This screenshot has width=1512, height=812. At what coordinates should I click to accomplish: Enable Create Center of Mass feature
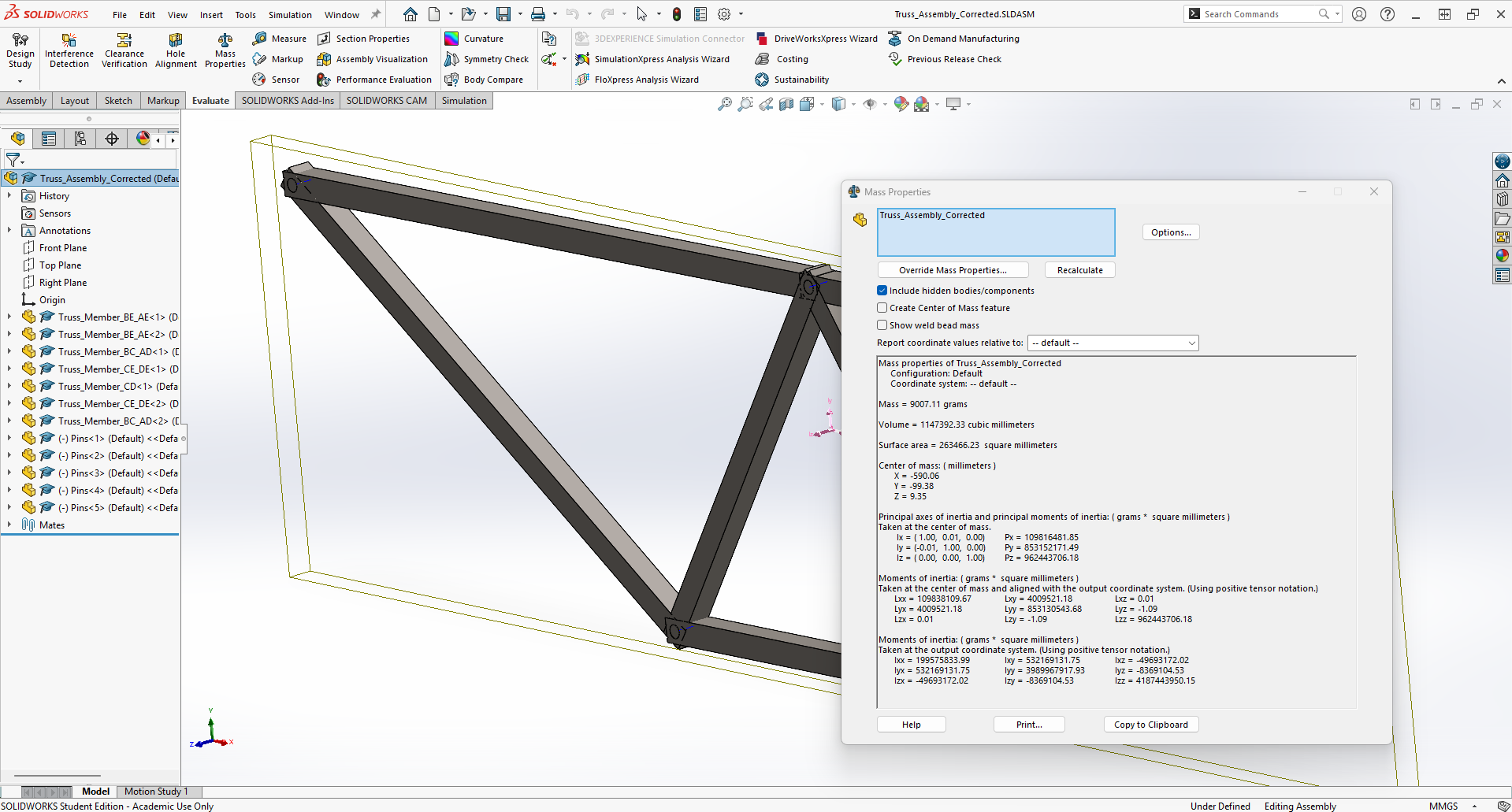coord(882,308)
